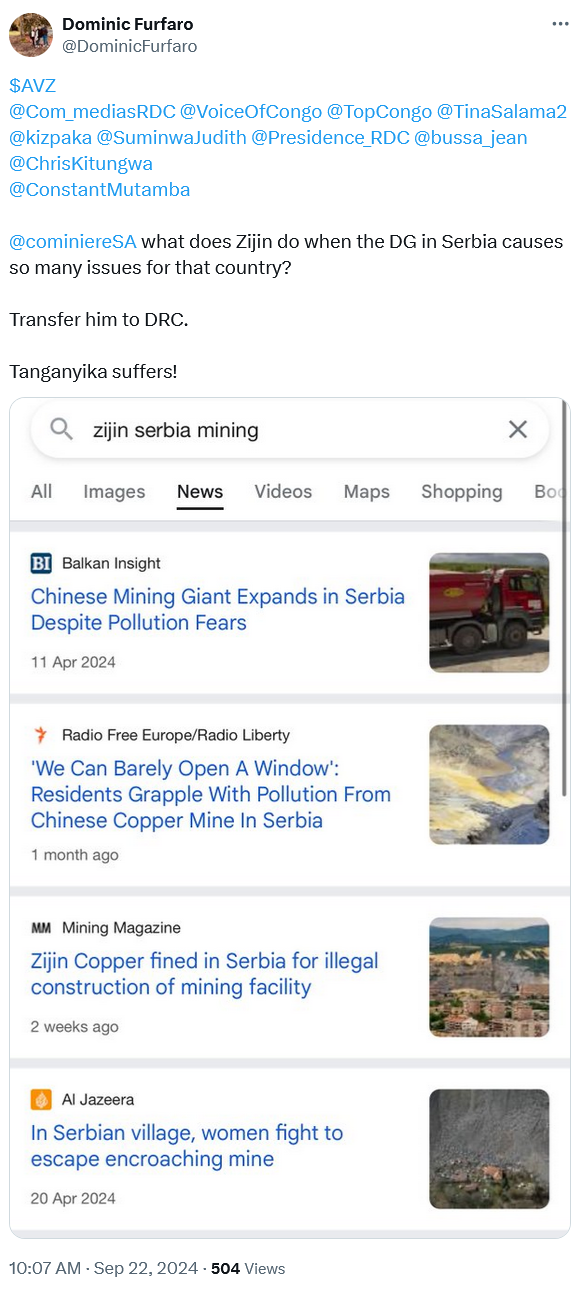The height and width of the screenshot is (1290, 578).
Task: Click the Radio Free Europe torch icon
Action: [x=41, y=735]
